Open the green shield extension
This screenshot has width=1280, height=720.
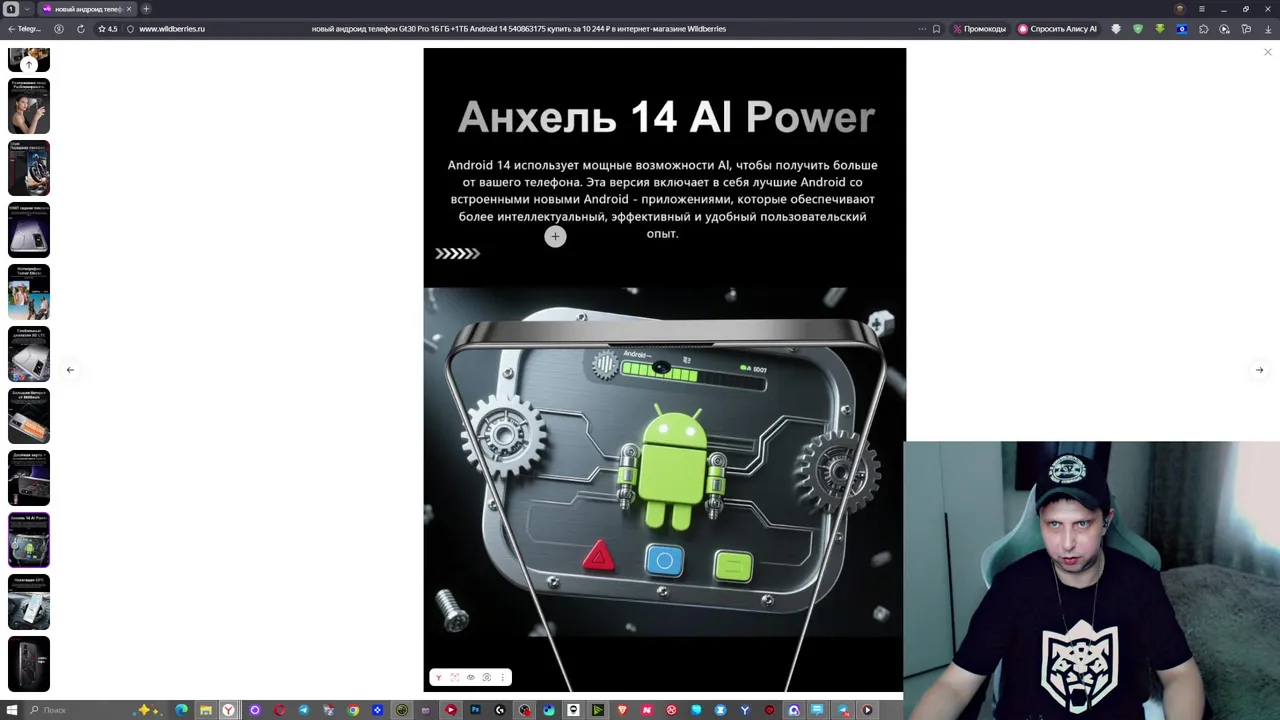pos(1138,29)
